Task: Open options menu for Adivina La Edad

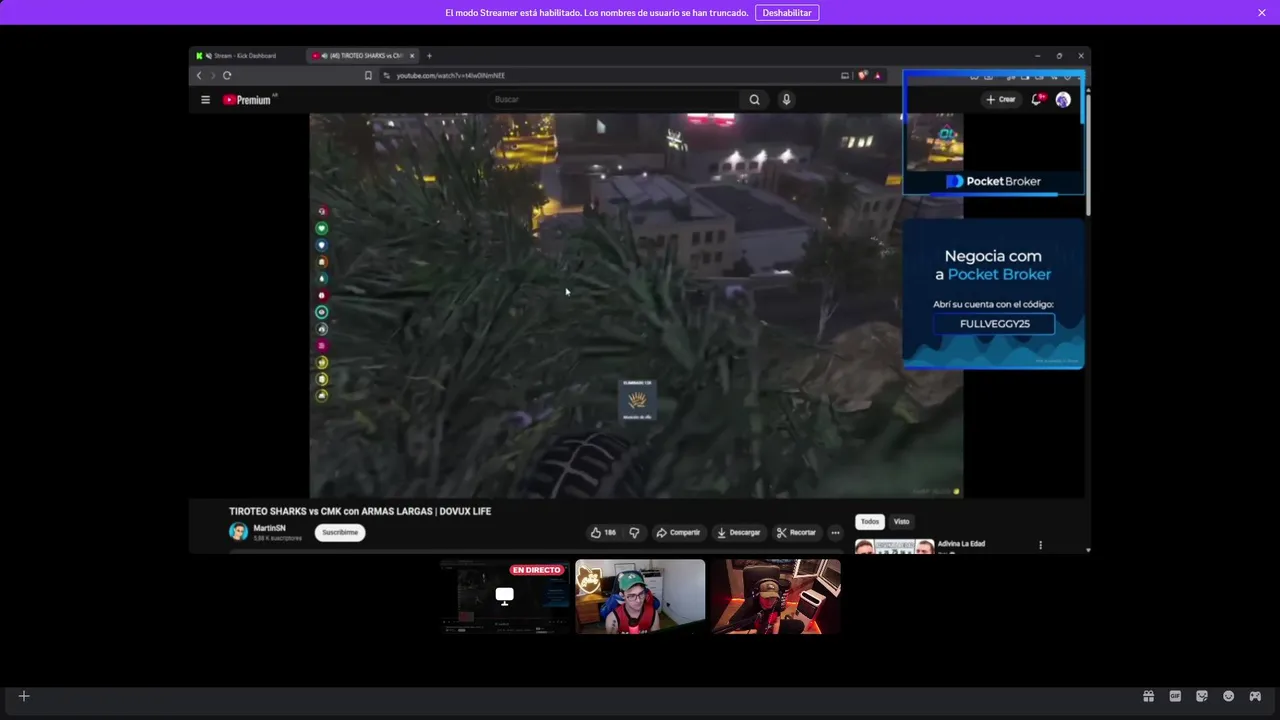Action: (x=1040, y=545)
